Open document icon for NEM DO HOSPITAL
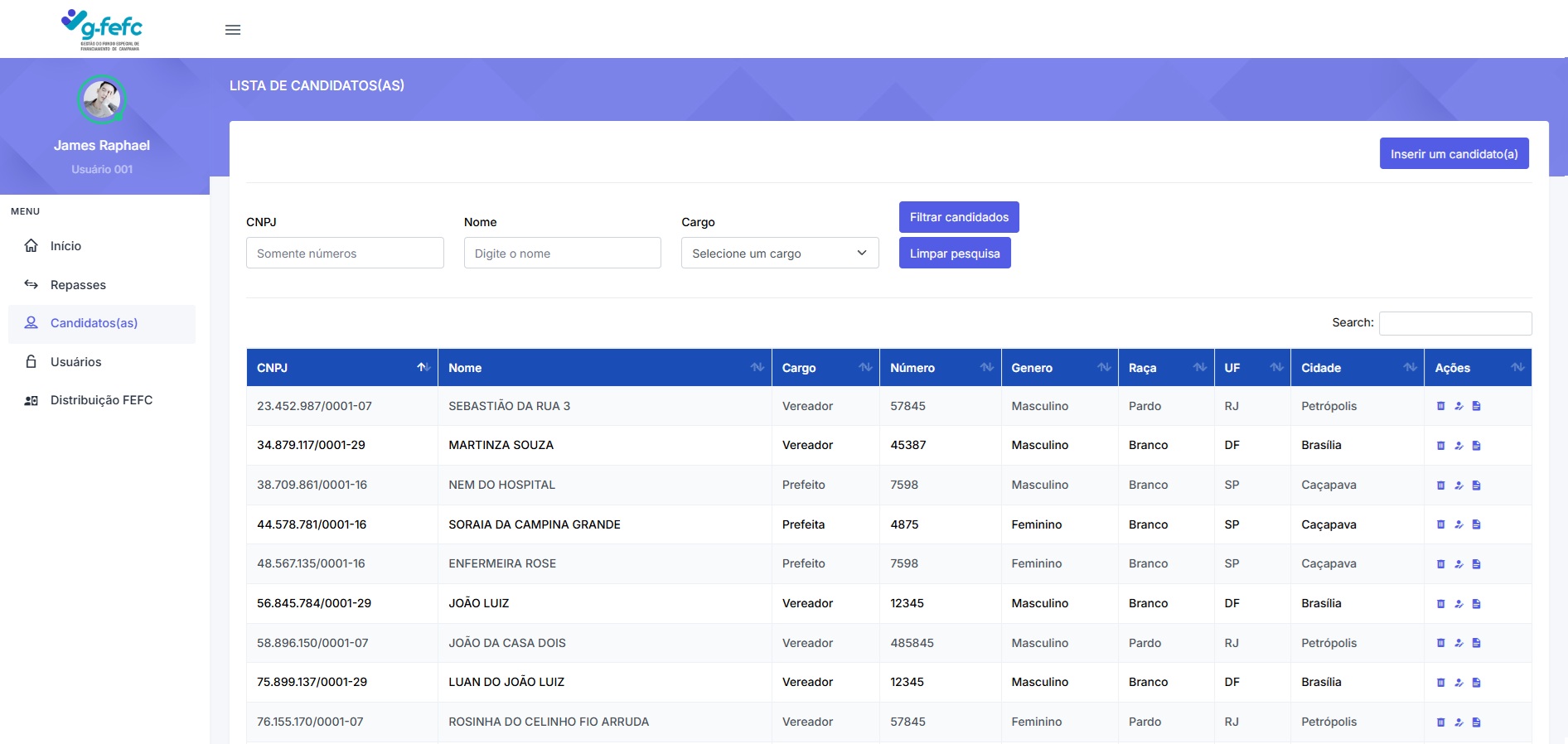Image resolution: width=1568 pixels, height=744 pixels. 1476,486
